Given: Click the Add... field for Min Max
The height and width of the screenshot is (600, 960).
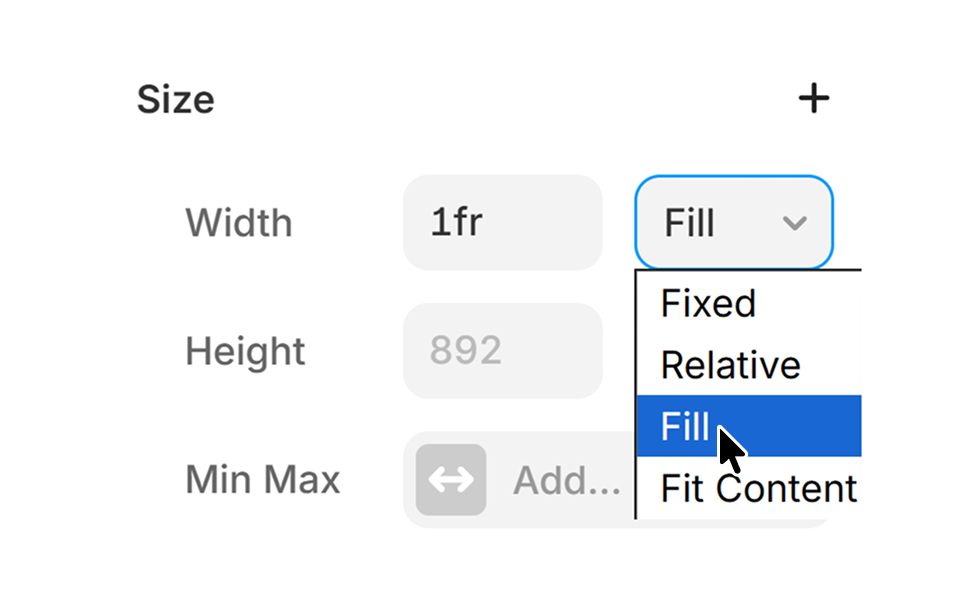Looking at the screenshot, I should point(565,480).
